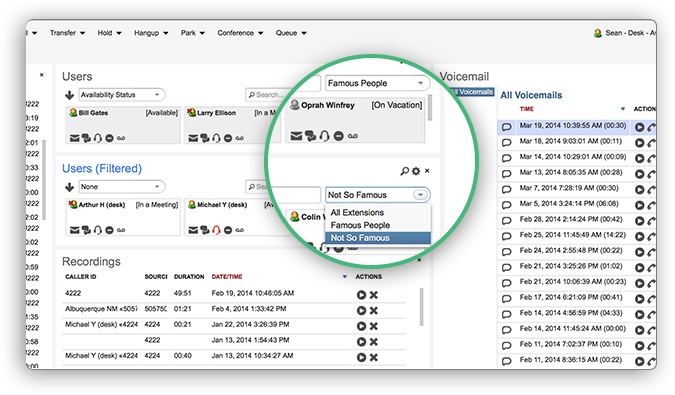
Task: Send email to Larry Ellison via envelope icon
Action: [x=193, y=138]
